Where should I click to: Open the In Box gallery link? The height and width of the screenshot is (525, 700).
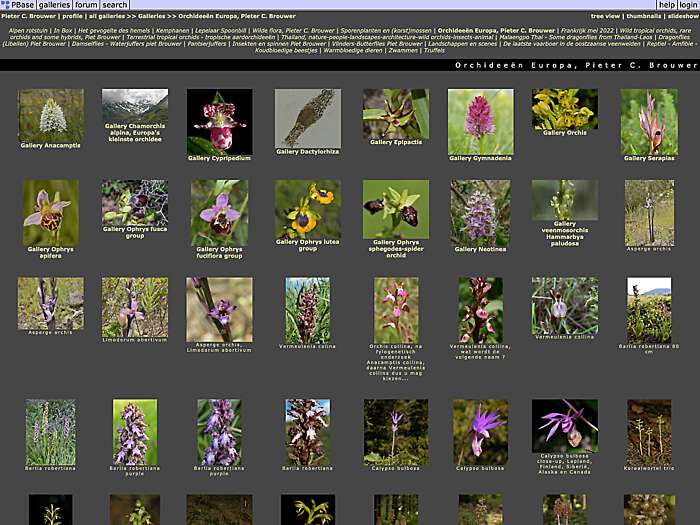(63, 31)
